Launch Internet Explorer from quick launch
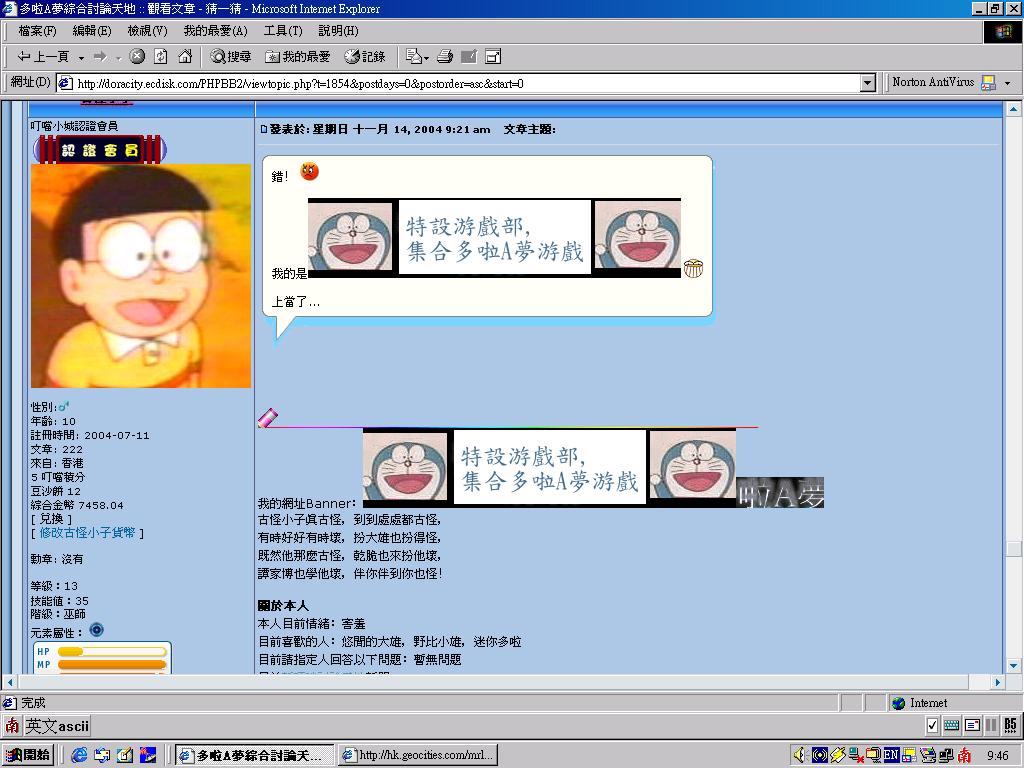Image resolution: width=1024 pixels, height=768 pixels. tap(80, 756)
